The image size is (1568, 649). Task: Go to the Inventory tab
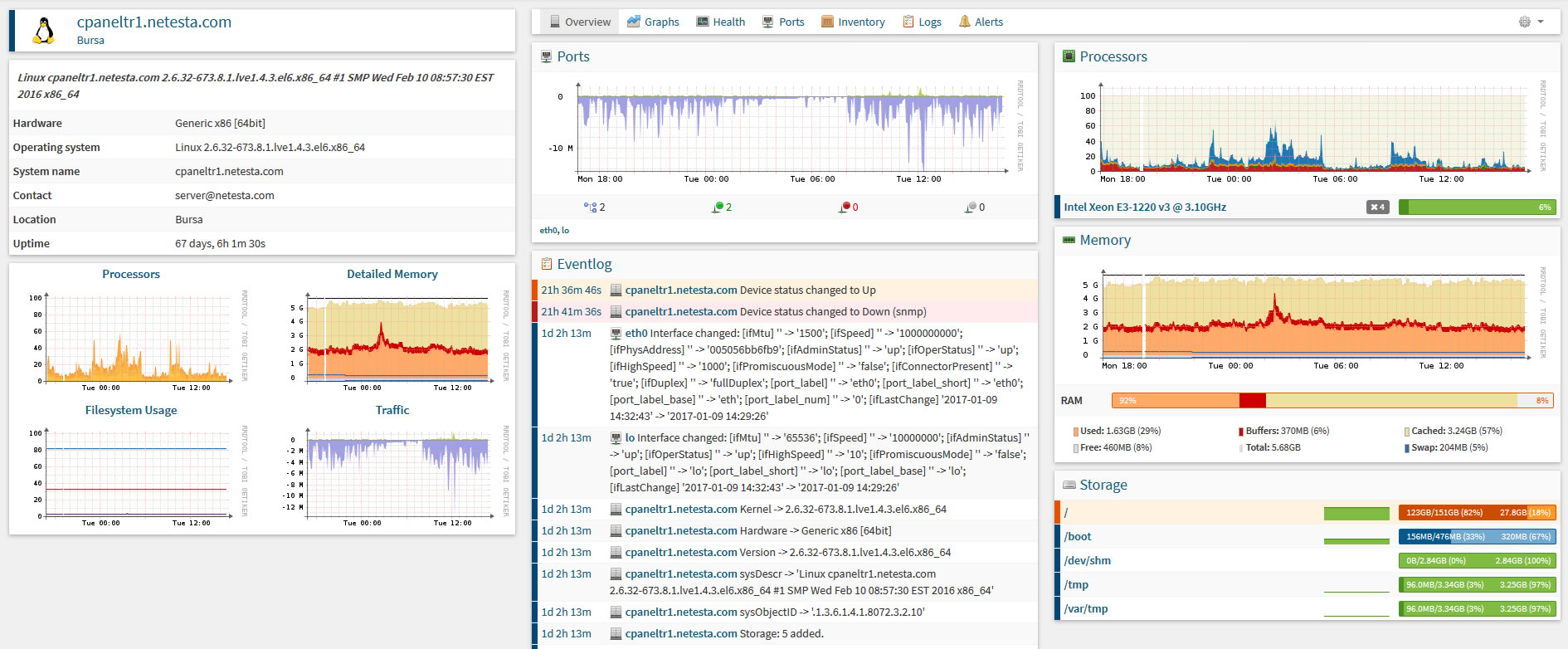[853, 22]
